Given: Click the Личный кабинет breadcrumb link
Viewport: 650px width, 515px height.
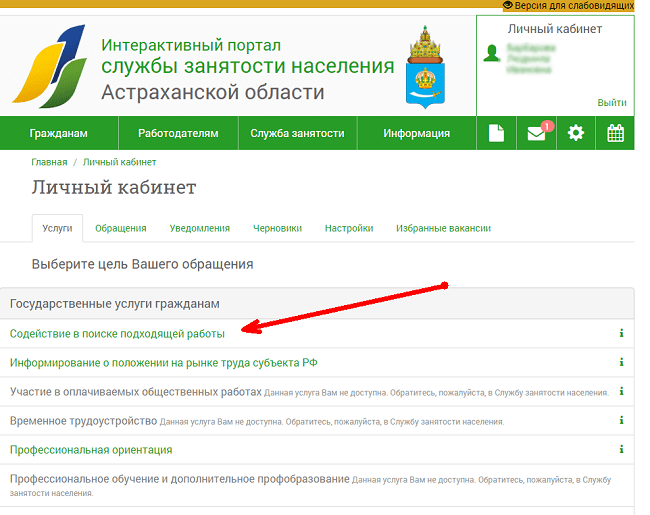Looking at the screenshot, I should coord(119,162).
